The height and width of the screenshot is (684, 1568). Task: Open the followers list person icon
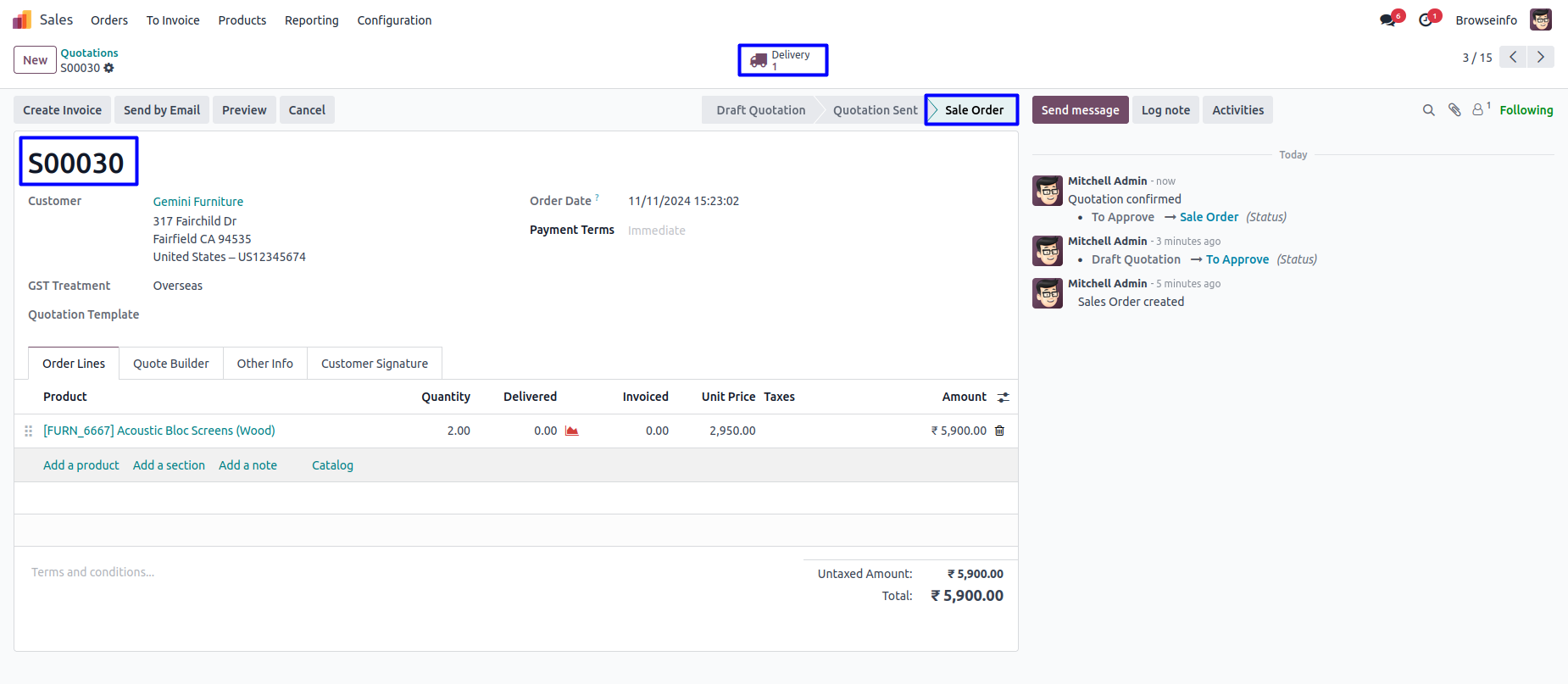point(1479,110)
